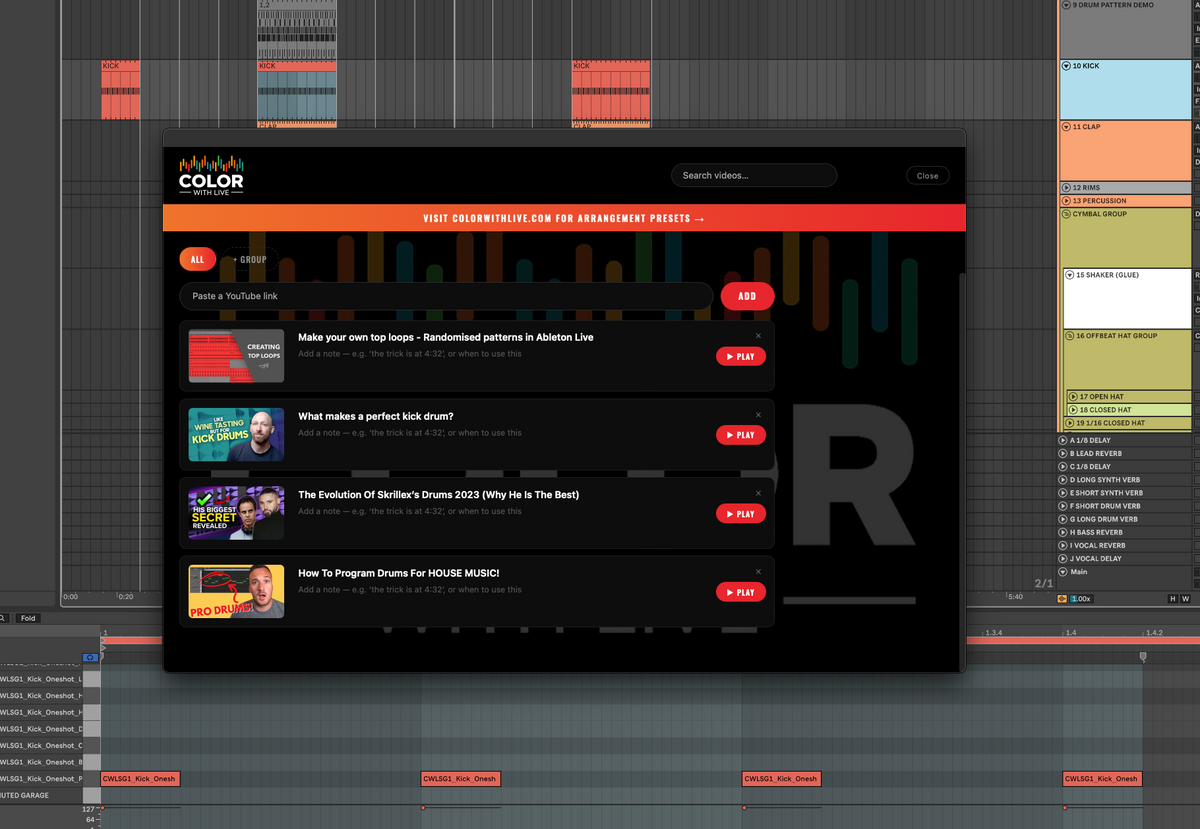Unfold the 18 CLOSED HAT track
Image resolution: width=1200 pixels, height=829 pixels.
click(x=1074, y=410)
